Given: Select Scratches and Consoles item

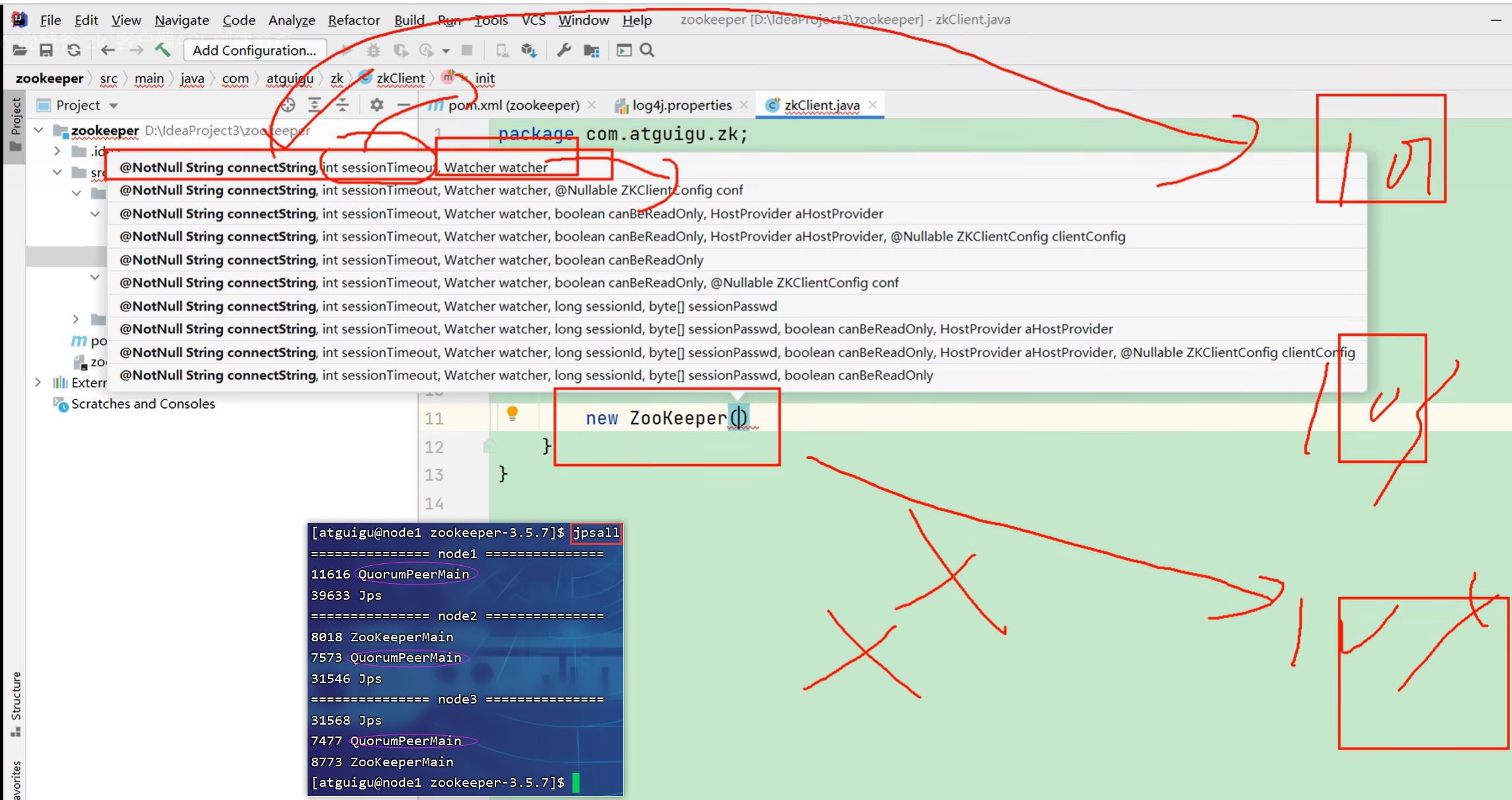Looking at the screenshot, I should click(143, 404).
